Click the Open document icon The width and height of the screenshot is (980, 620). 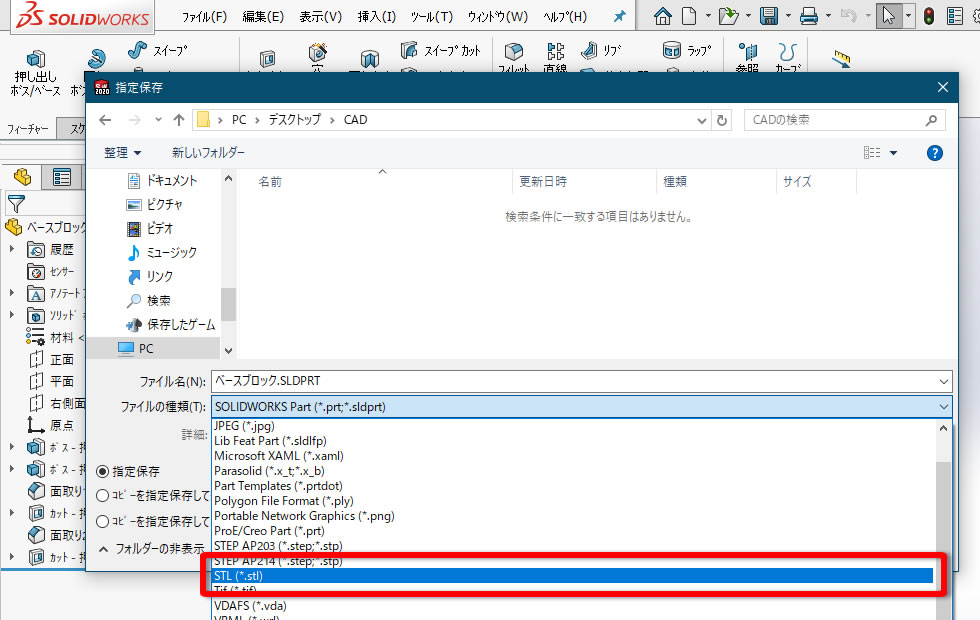728,16
